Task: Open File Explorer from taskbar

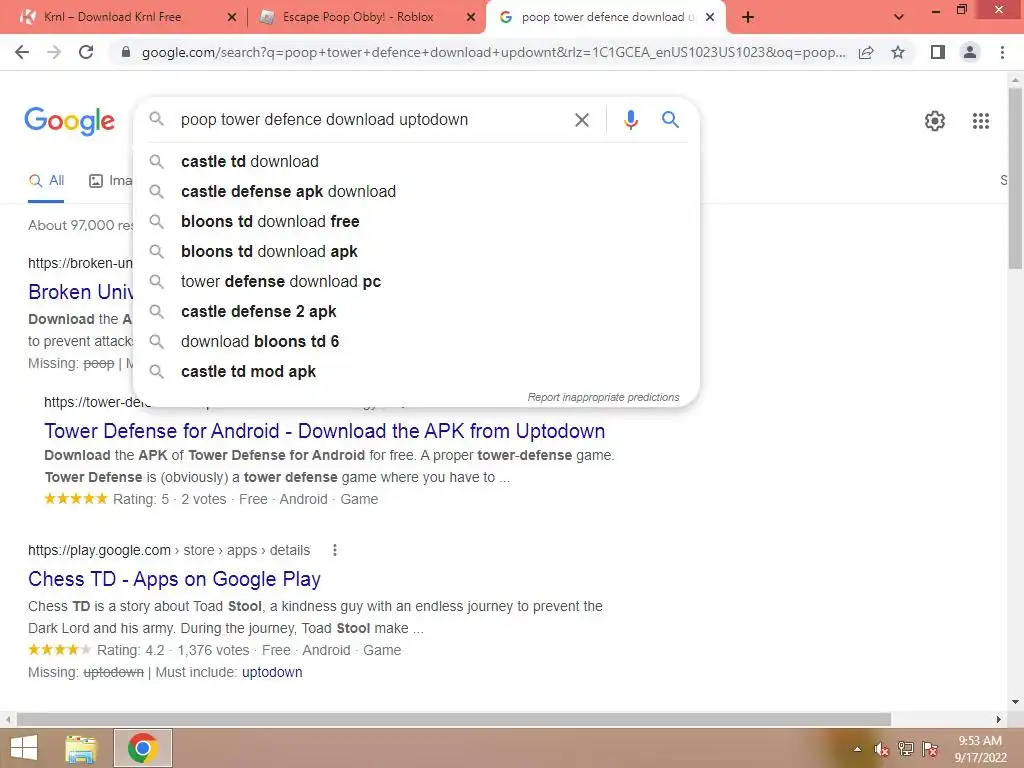Action: pos(81,748)
